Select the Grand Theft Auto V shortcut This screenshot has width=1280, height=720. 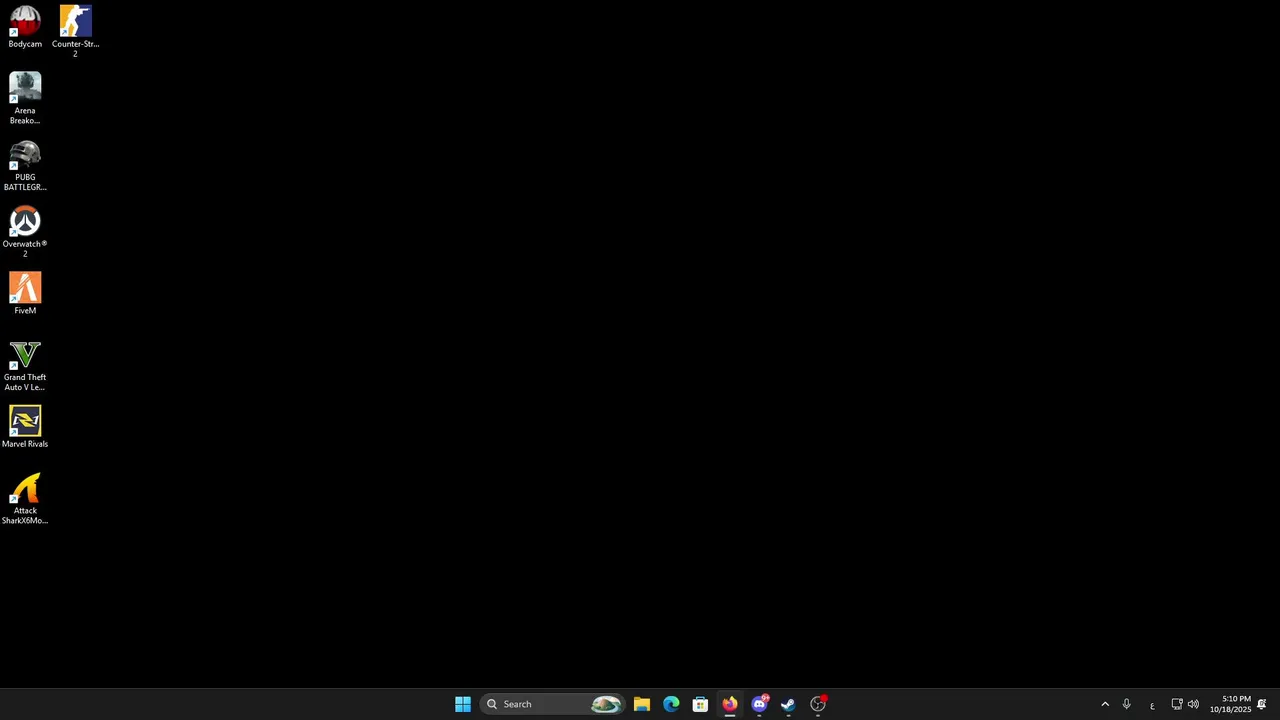click(25, 365)
